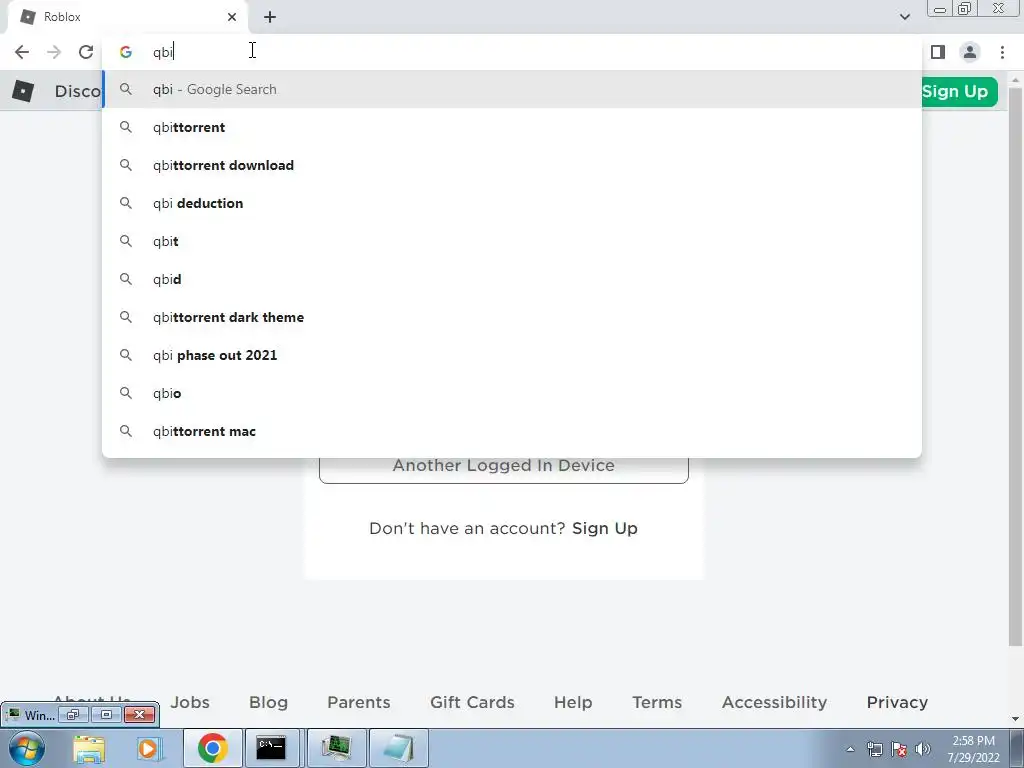This screenshot has width=1024, height=768.
Task: Click the 'Win...' window title icon
Action: point(13,714)
